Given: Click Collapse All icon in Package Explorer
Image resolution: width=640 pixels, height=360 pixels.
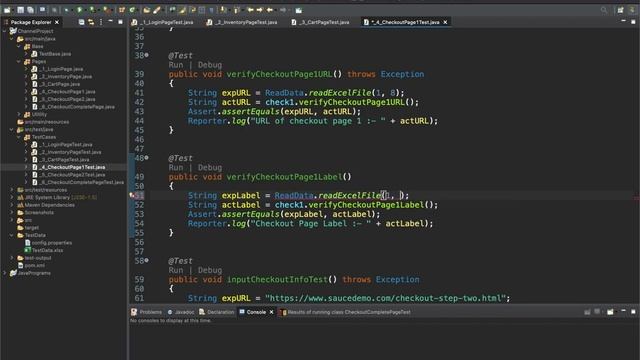Looking at the screenshot, I should [81, 22].
